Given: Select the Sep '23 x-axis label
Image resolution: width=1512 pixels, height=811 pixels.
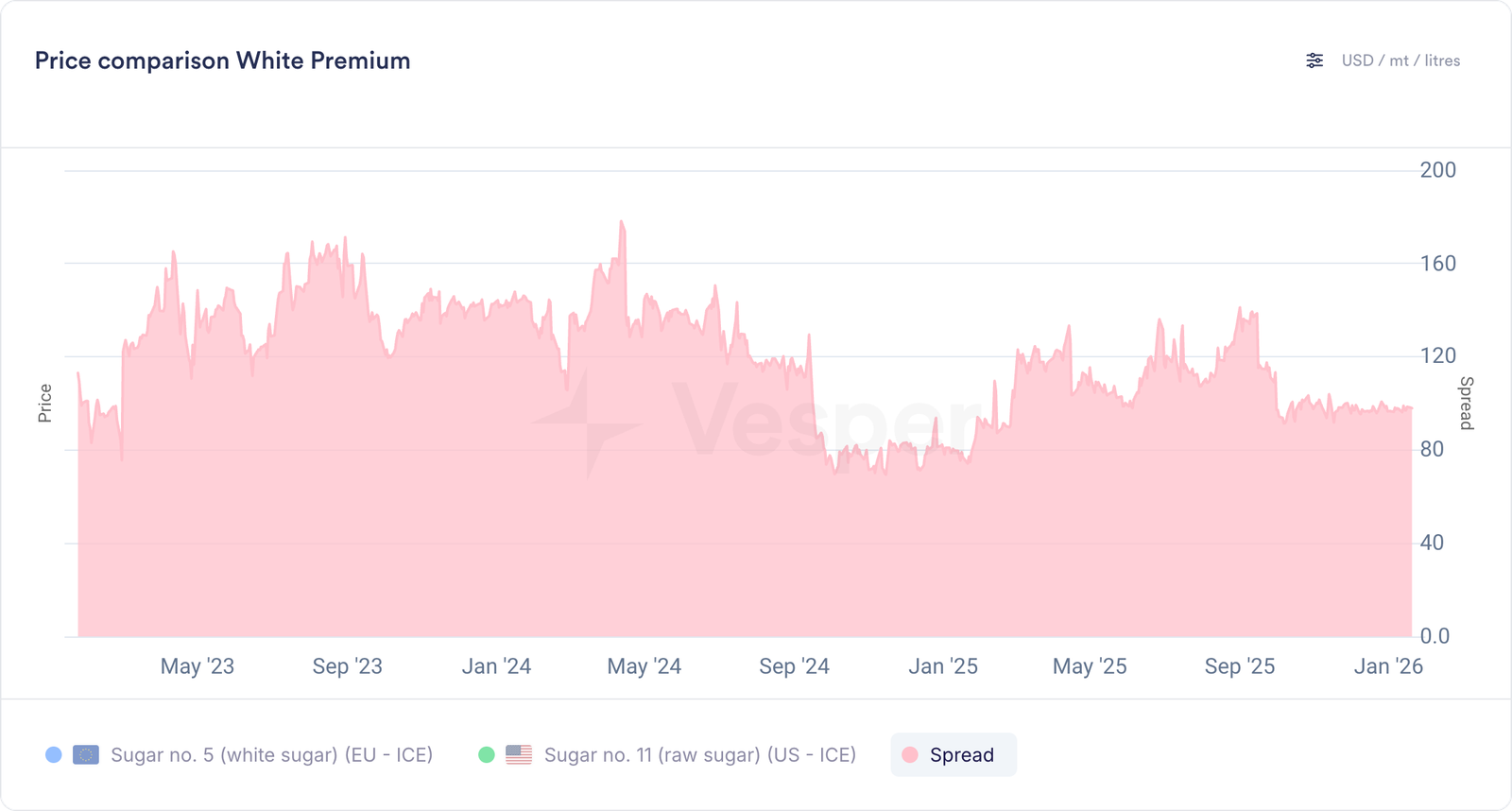Looking at the screenshot, I should pyautogui.click(x=348, y=666).
